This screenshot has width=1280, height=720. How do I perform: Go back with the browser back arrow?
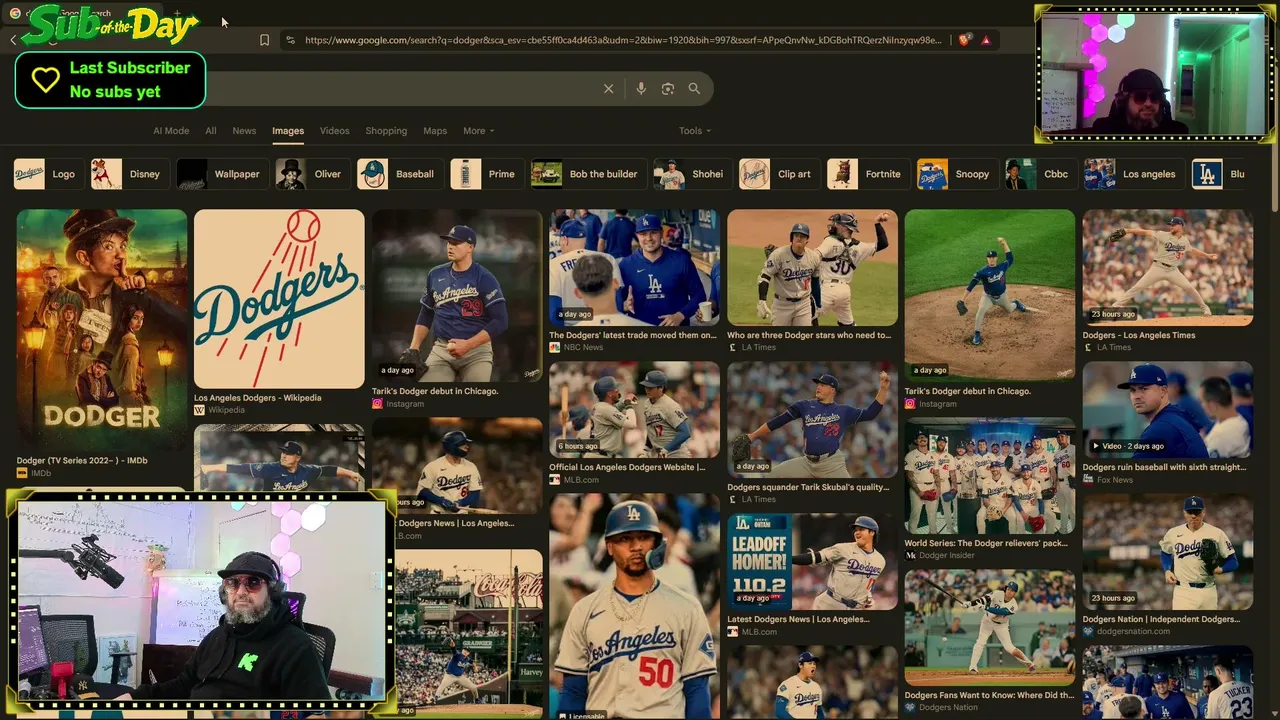point(13,40)
